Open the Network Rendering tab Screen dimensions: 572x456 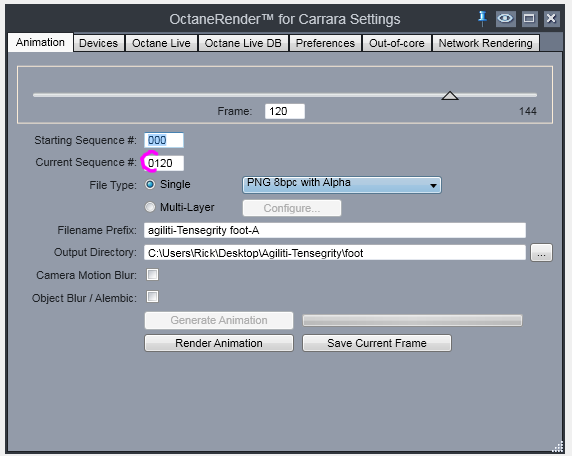click(485, 43)
